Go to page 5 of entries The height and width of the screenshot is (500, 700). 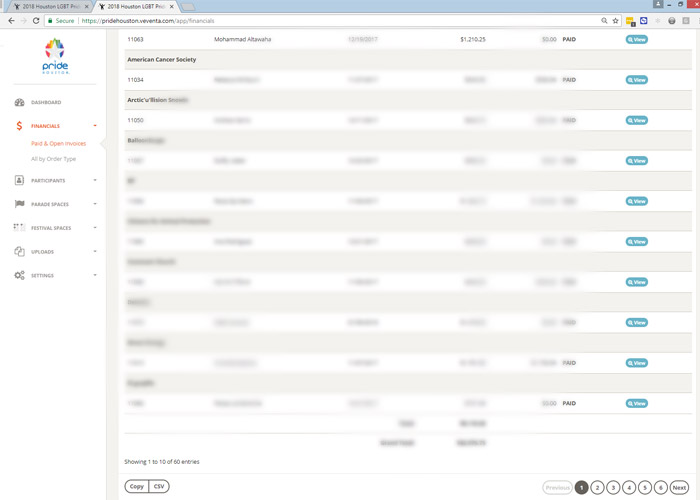click(645, 488)
